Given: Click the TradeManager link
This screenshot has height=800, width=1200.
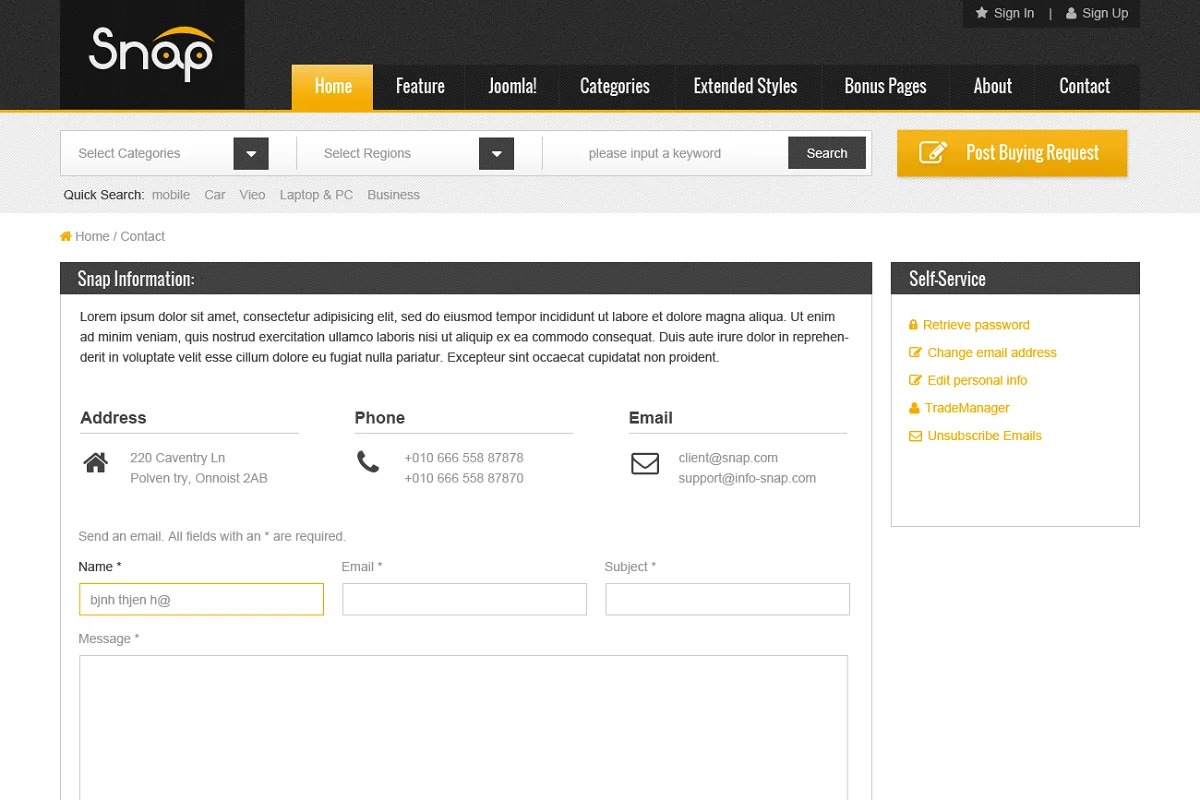Looking at the screenshot, I should click(966, 408).
